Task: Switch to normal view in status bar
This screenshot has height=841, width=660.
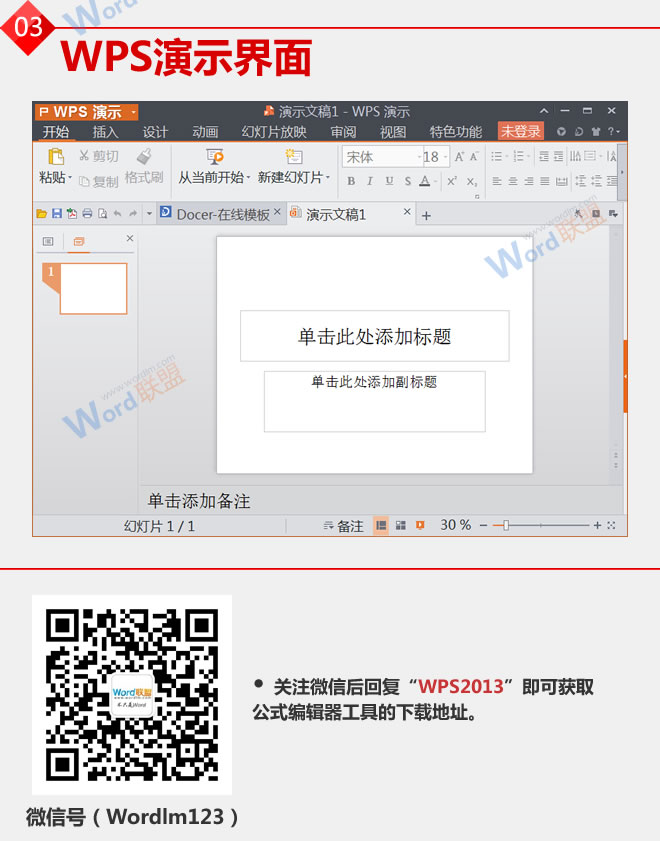Action: pyautogui.click(x=381, y=526)
